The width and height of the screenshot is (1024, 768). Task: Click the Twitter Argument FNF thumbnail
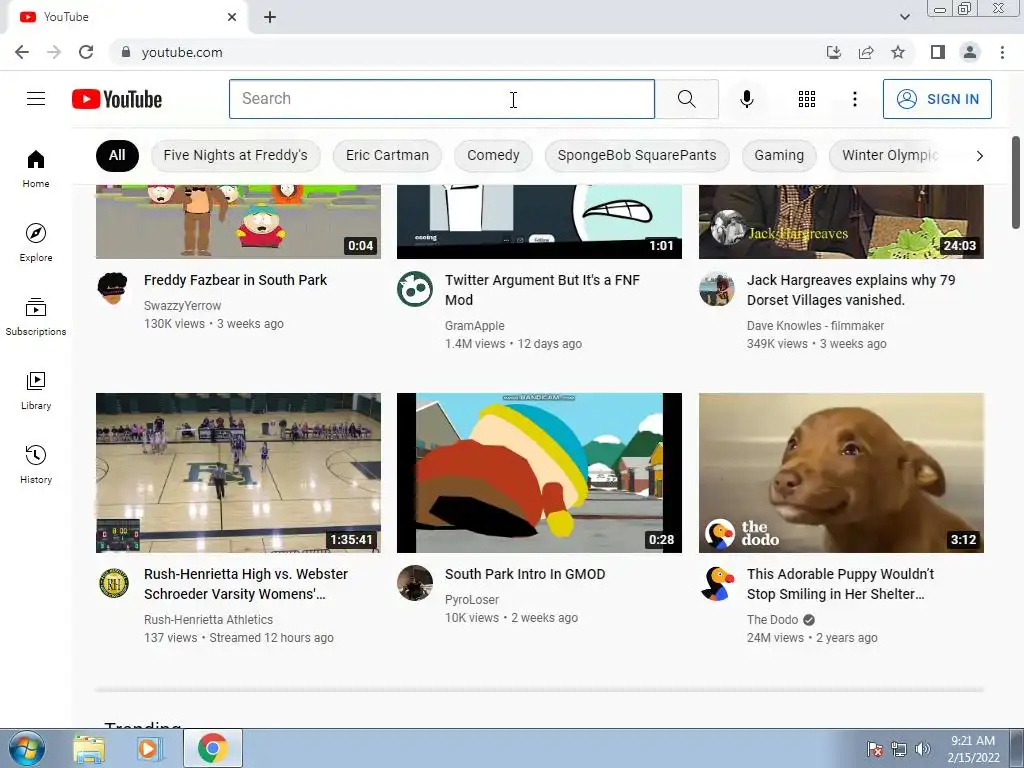tap(539, 222)
